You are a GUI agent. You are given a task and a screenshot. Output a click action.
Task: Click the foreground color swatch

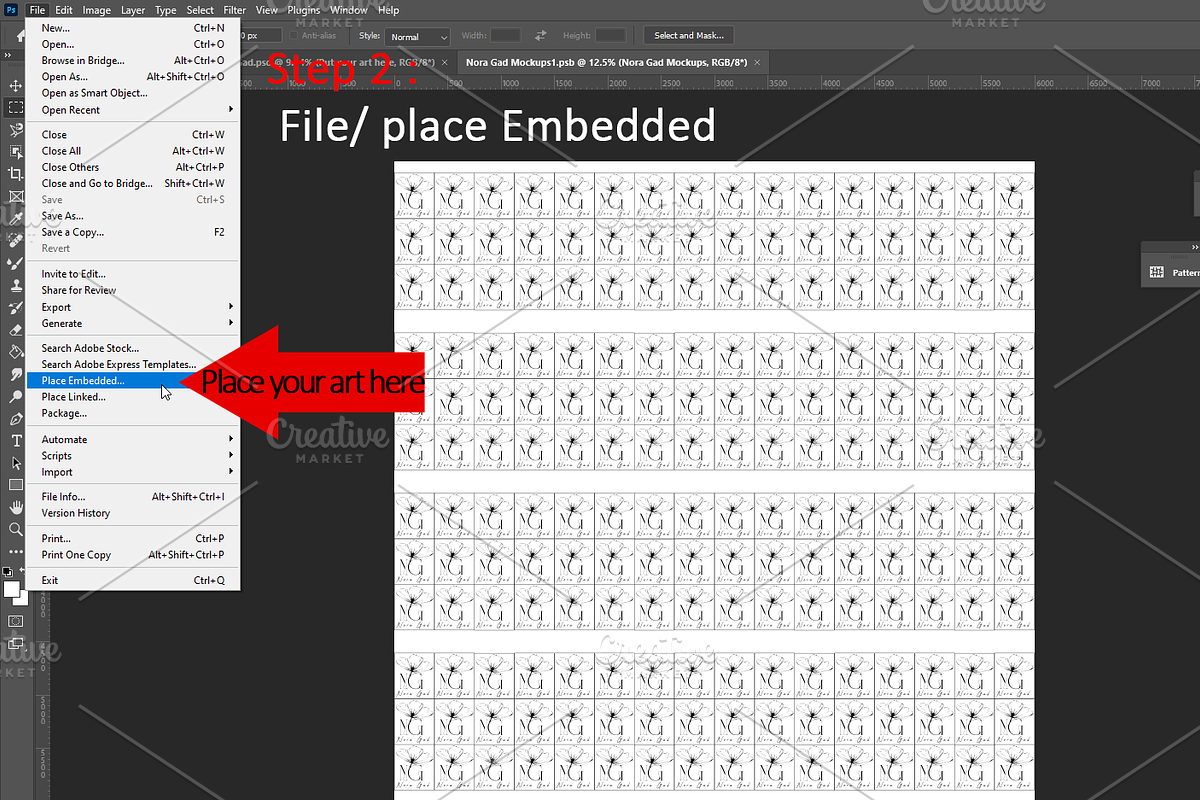12,589
